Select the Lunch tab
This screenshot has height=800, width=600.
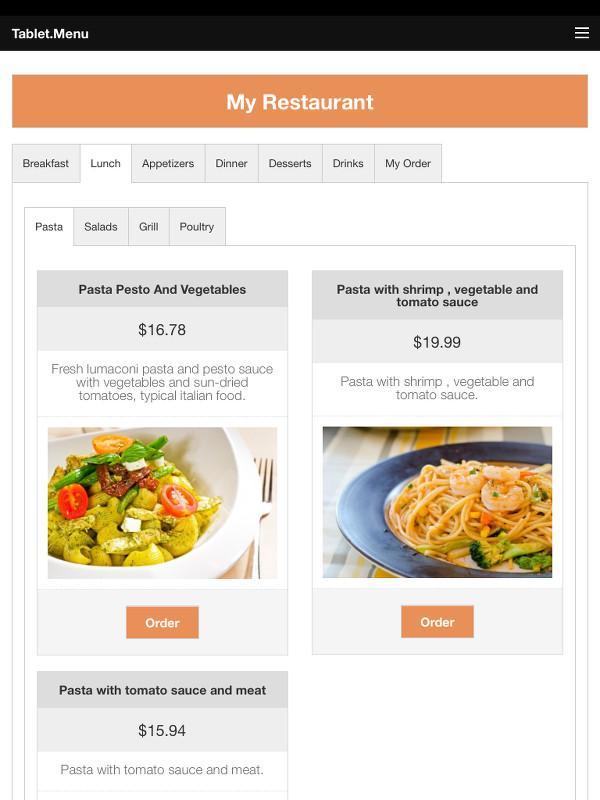[104, 163]
